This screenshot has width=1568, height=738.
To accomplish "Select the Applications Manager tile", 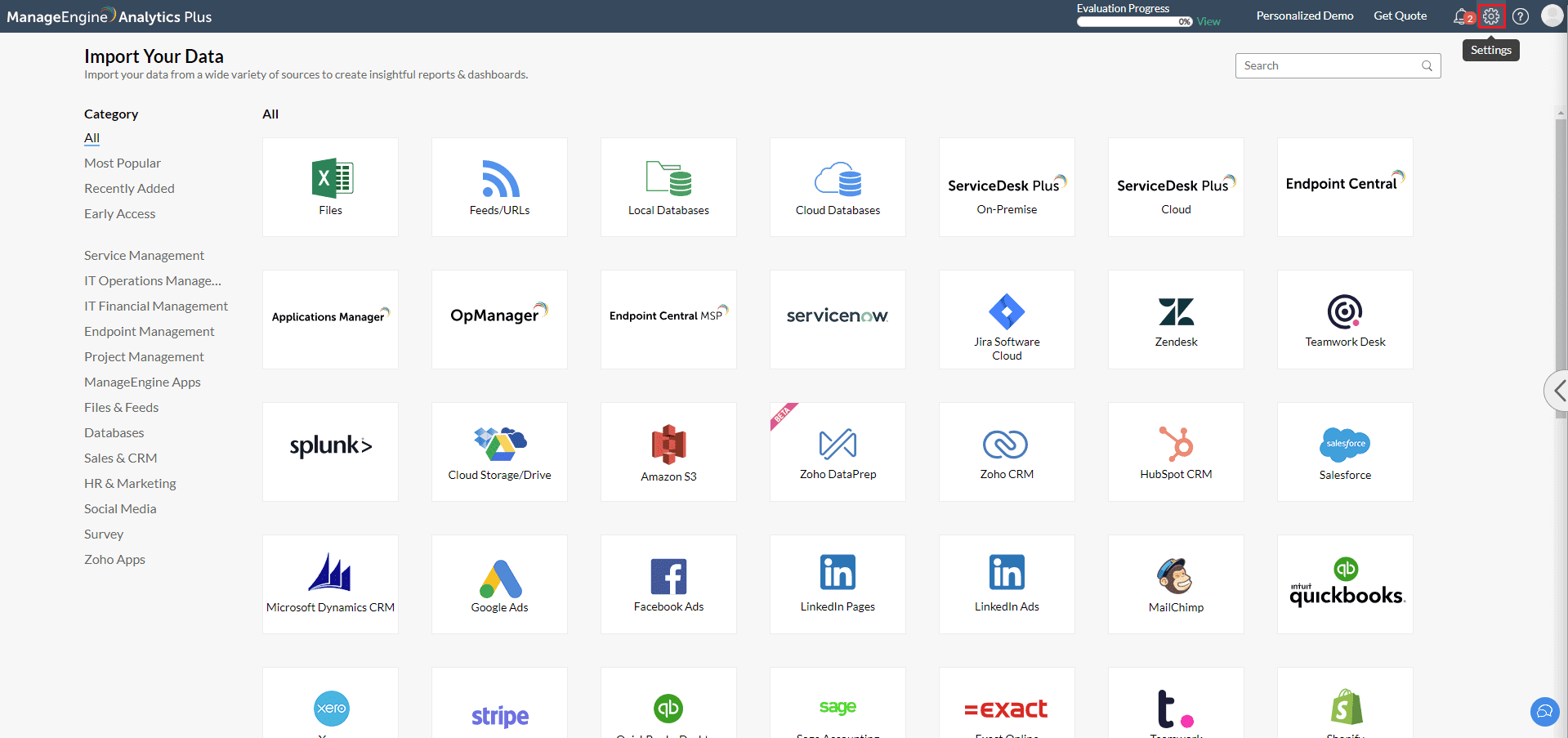I will pos(330,320).
